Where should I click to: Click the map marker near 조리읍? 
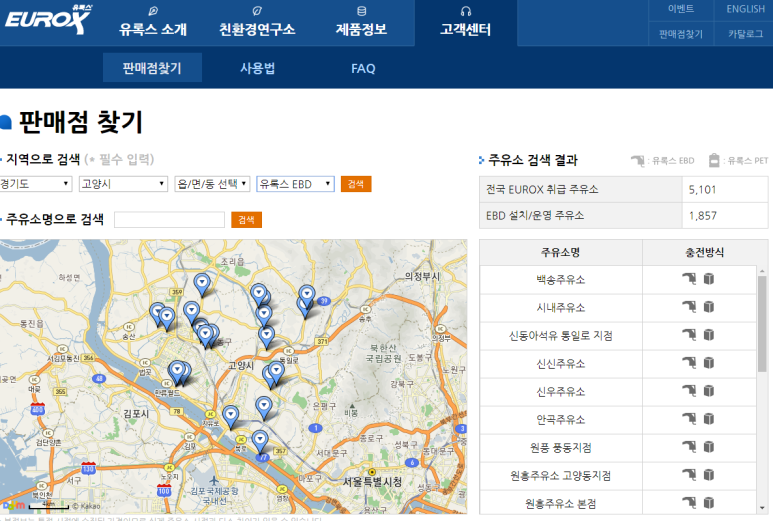pos(202,284)
